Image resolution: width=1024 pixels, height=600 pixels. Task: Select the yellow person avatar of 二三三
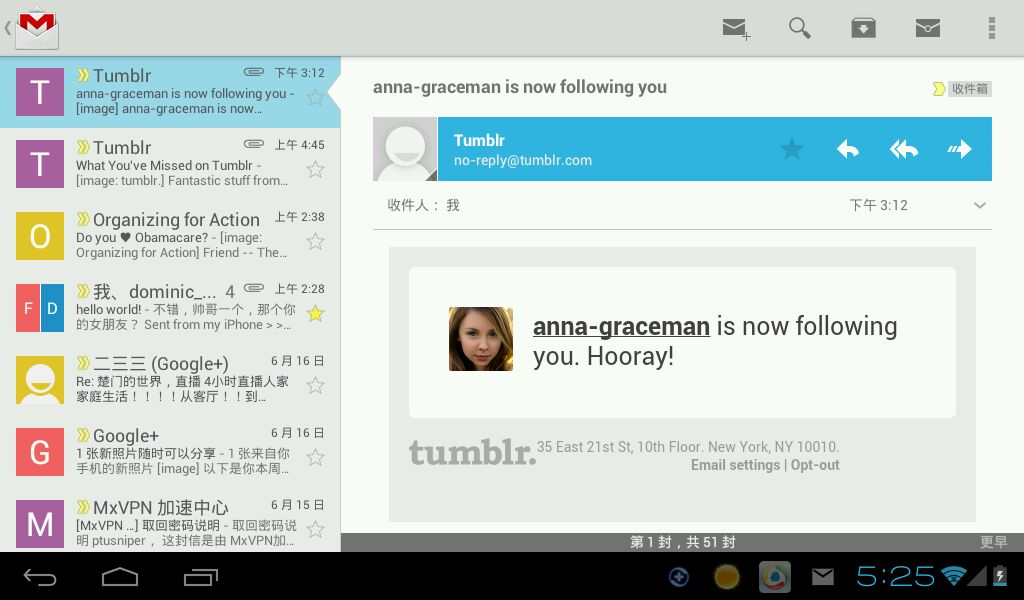click(x=40, y=379)
